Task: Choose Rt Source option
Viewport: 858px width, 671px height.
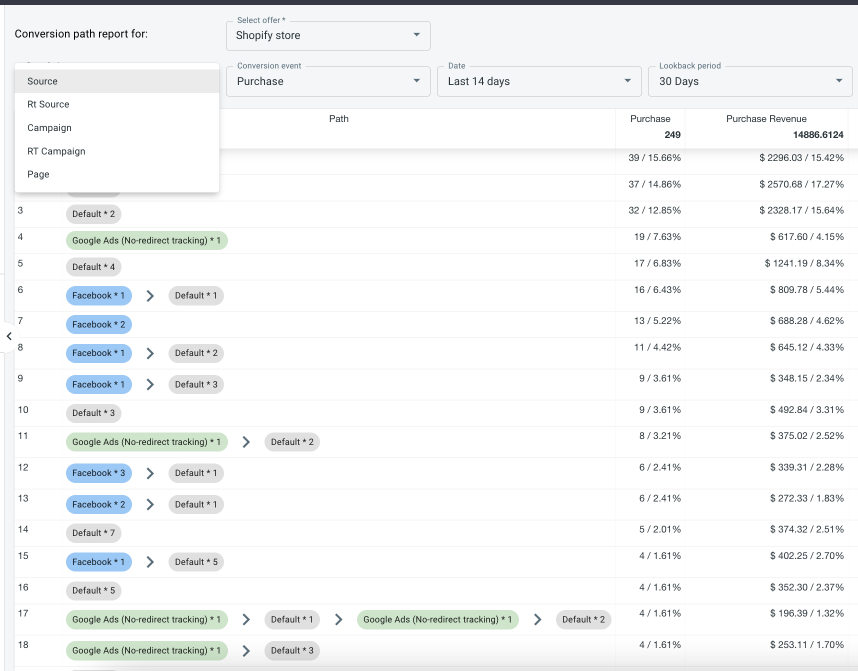Action: click(117, 104)
